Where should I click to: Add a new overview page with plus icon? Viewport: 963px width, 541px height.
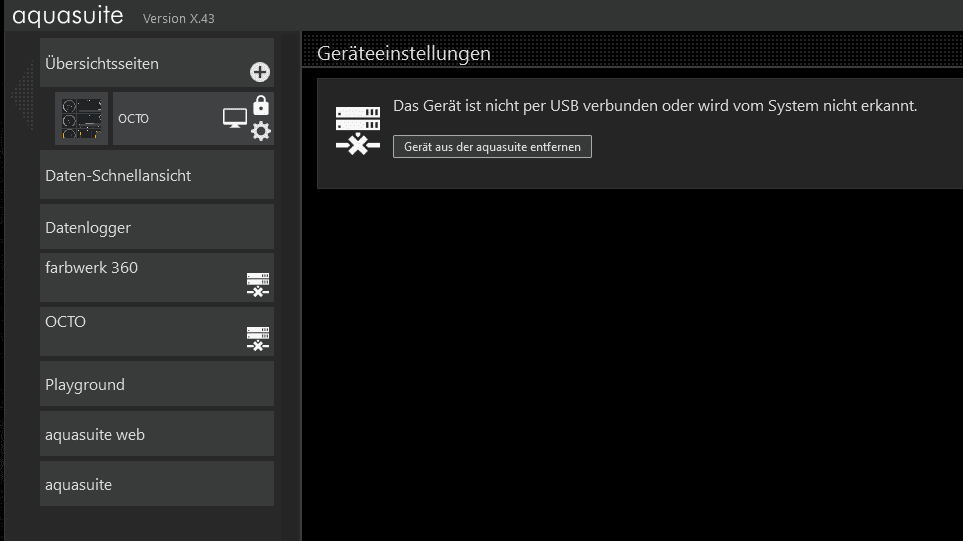(x=260, y=72)
